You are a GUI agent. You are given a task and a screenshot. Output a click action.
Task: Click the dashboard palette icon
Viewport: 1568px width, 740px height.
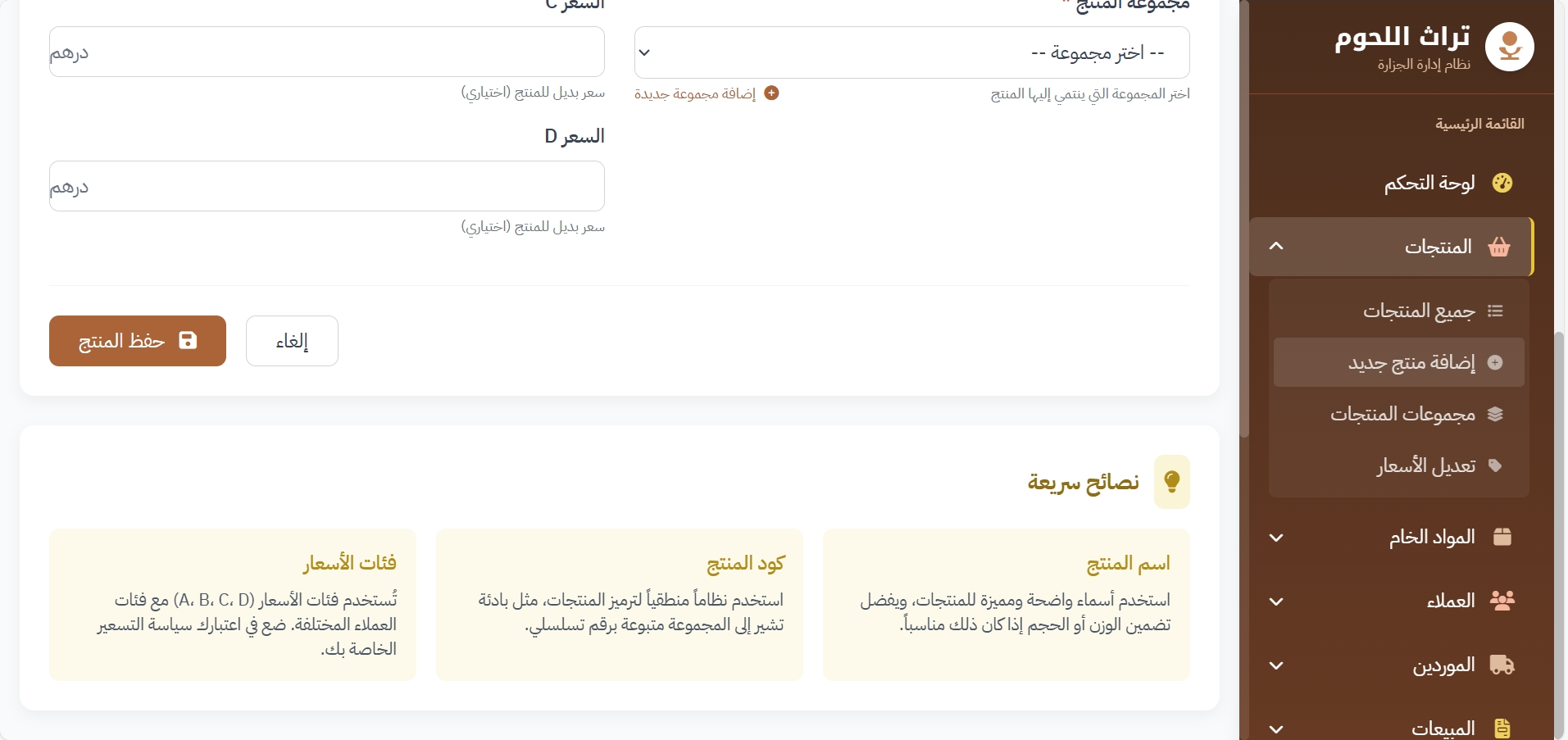1502,183
